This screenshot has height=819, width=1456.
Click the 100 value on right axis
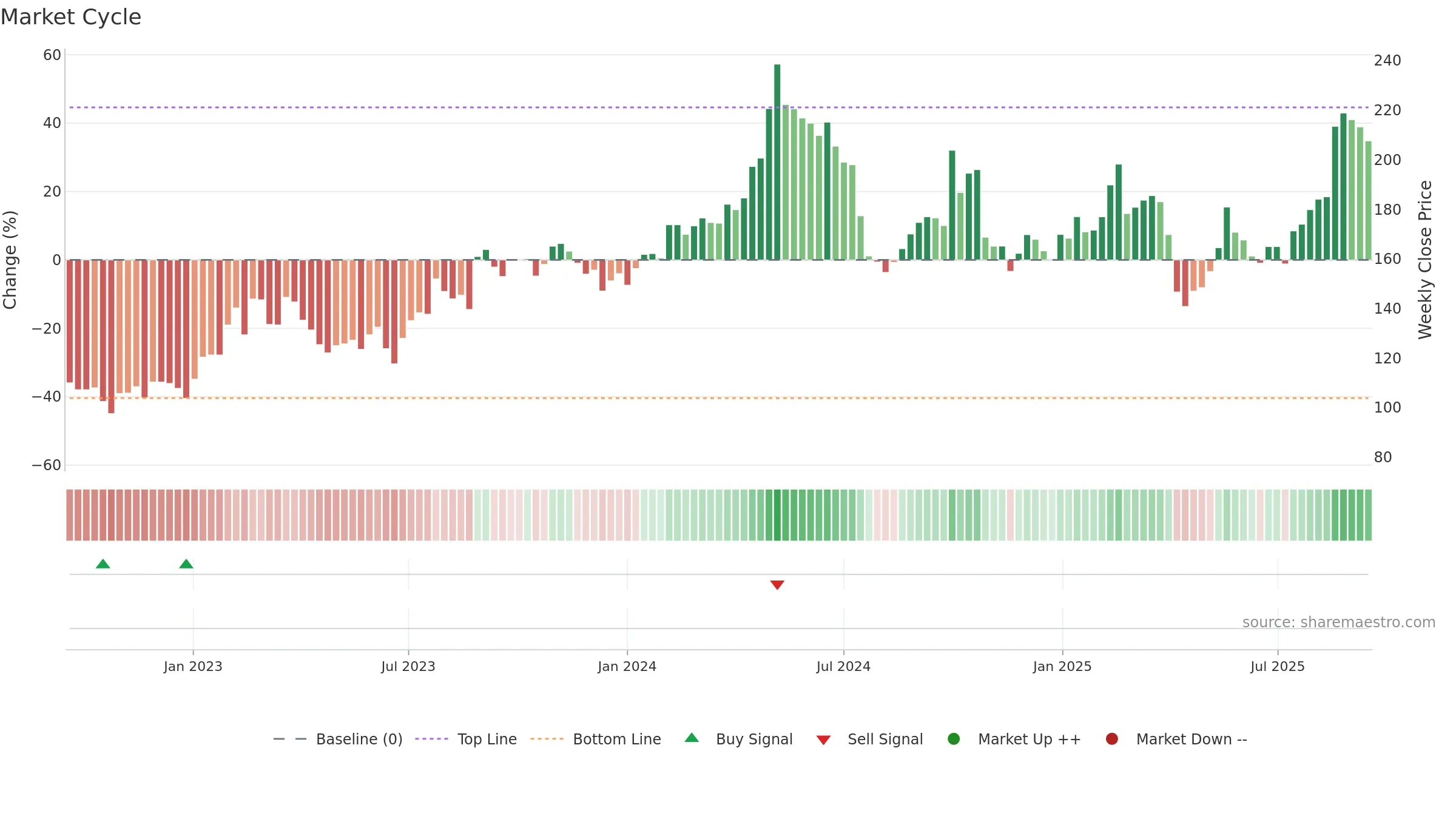(x=1387, y=408)
